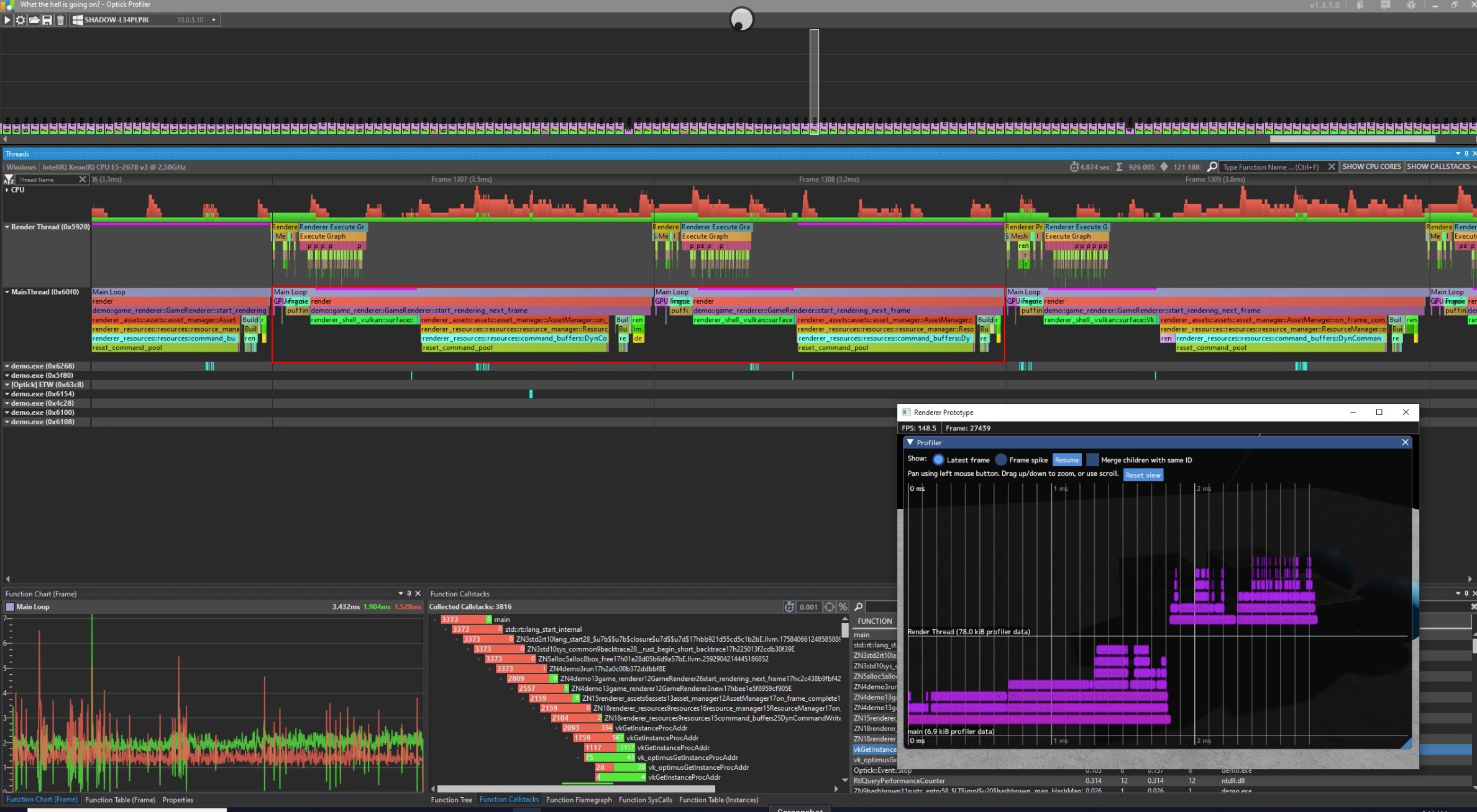1477x812 pixels.
Task: Start profiling with the play button
Action: [x=7, y=20]
